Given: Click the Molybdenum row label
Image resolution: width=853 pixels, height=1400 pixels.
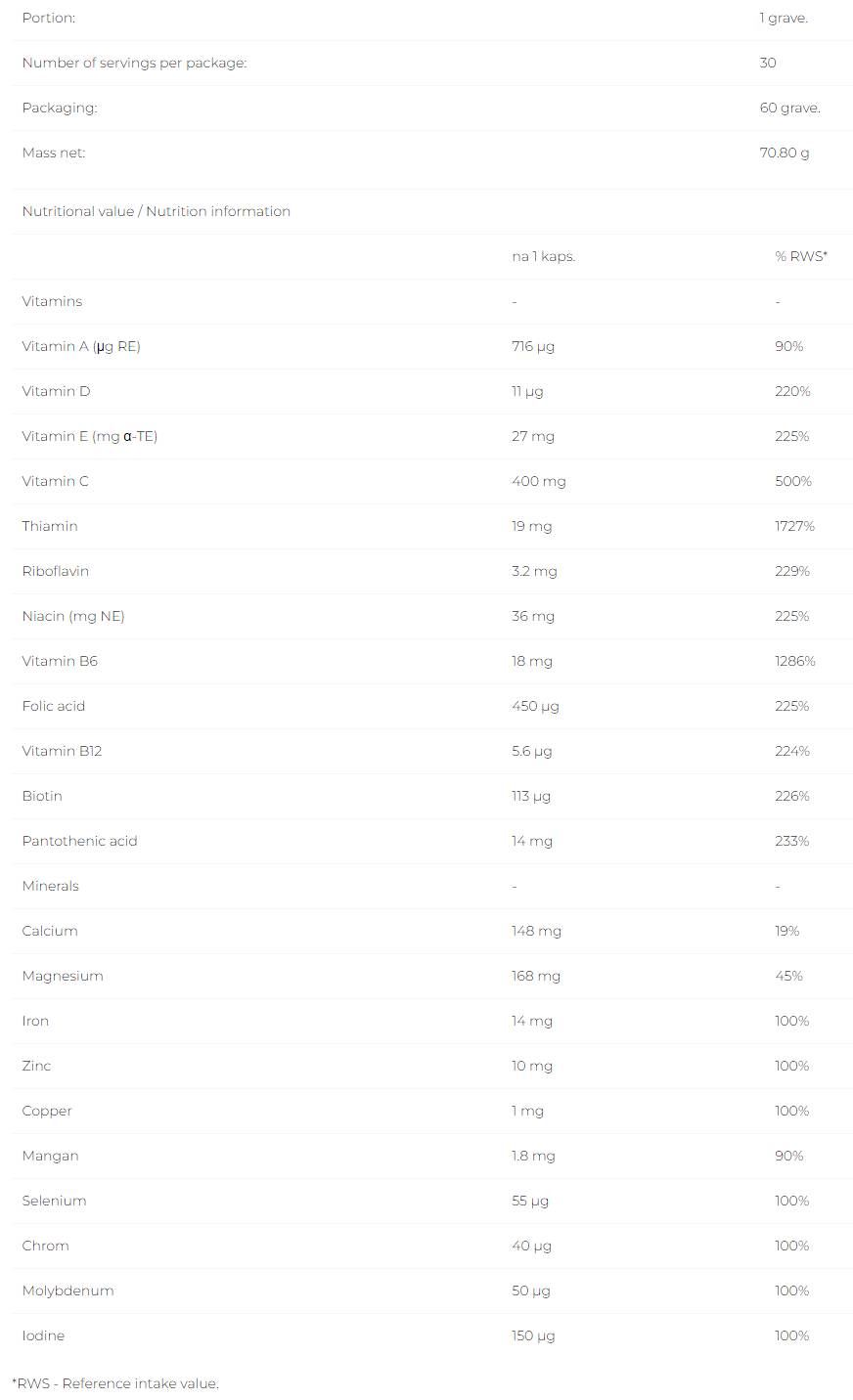Looking at the screenshot, I should coord(67,1291).
